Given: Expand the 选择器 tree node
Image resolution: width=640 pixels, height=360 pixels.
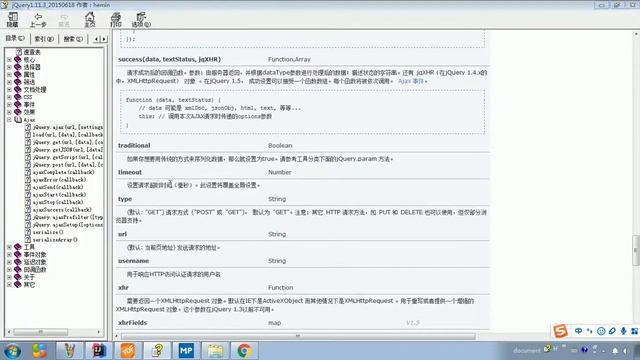Looking at the screenshot, I should [9, 67].
